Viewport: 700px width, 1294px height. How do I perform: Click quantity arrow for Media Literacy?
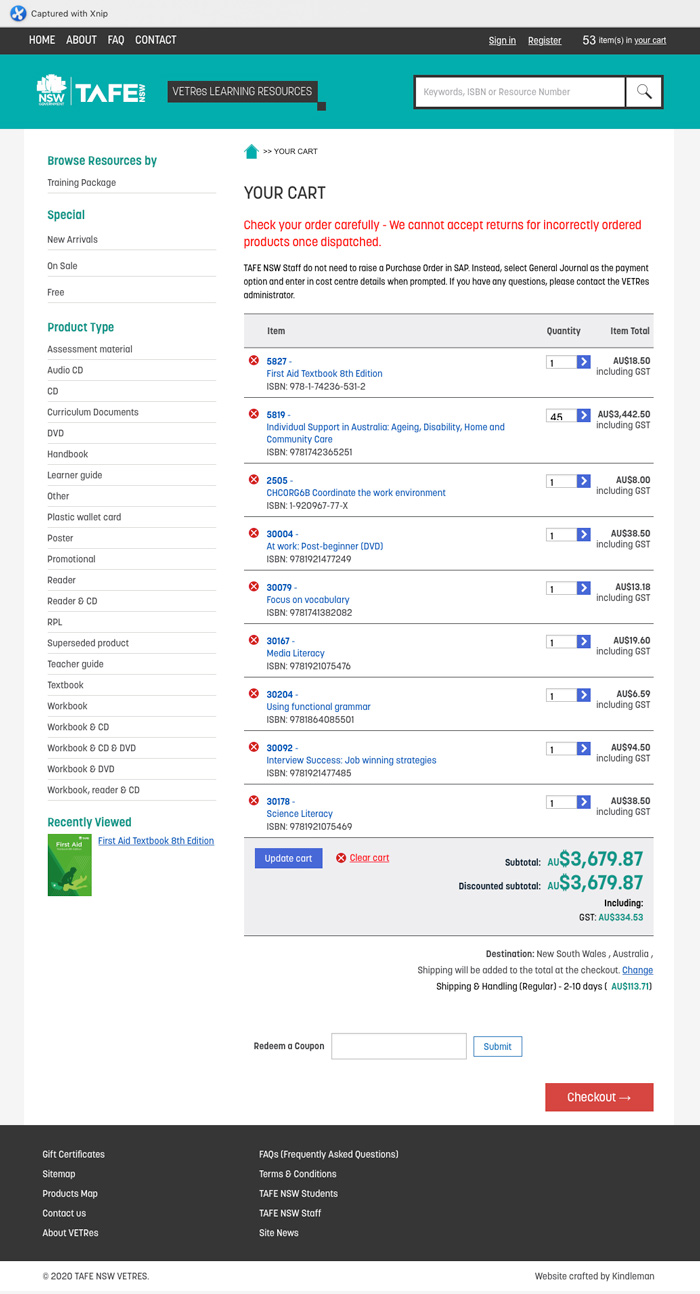pos(584,642)
